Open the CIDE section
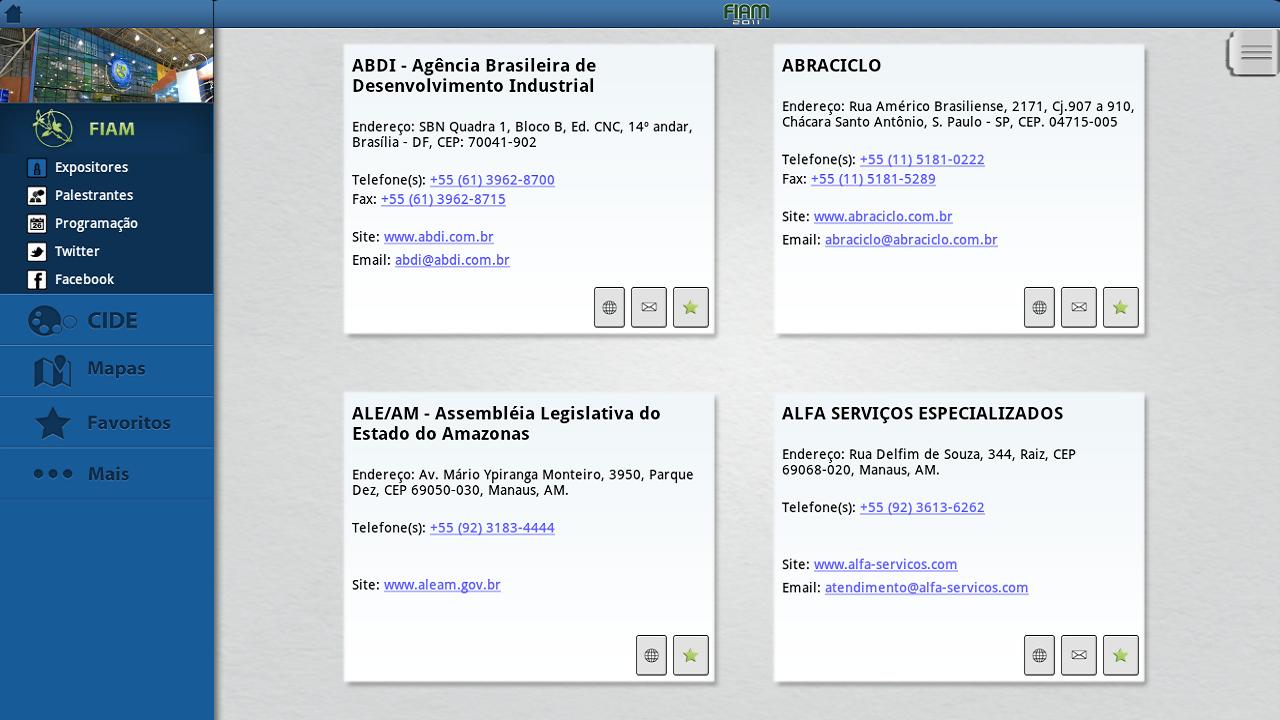 coord(107,320)
